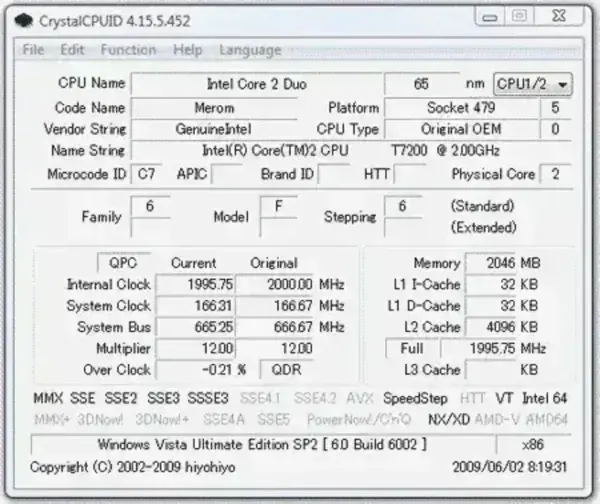600x504 pixels.
Task: Click the current System Bus 665.25
Action: (196, 327)
